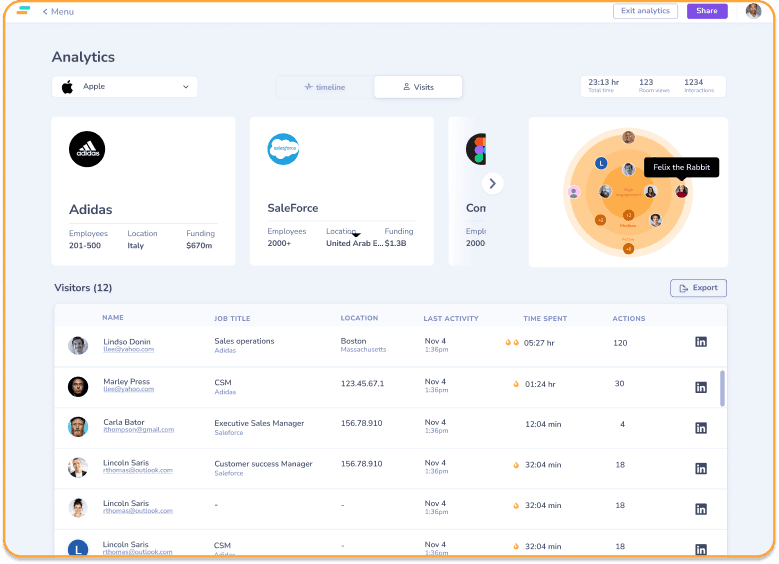The width and height of the screenshot is (779, 564).
Task: Sort by the LOCATION column header
Action: pos(359,318)
